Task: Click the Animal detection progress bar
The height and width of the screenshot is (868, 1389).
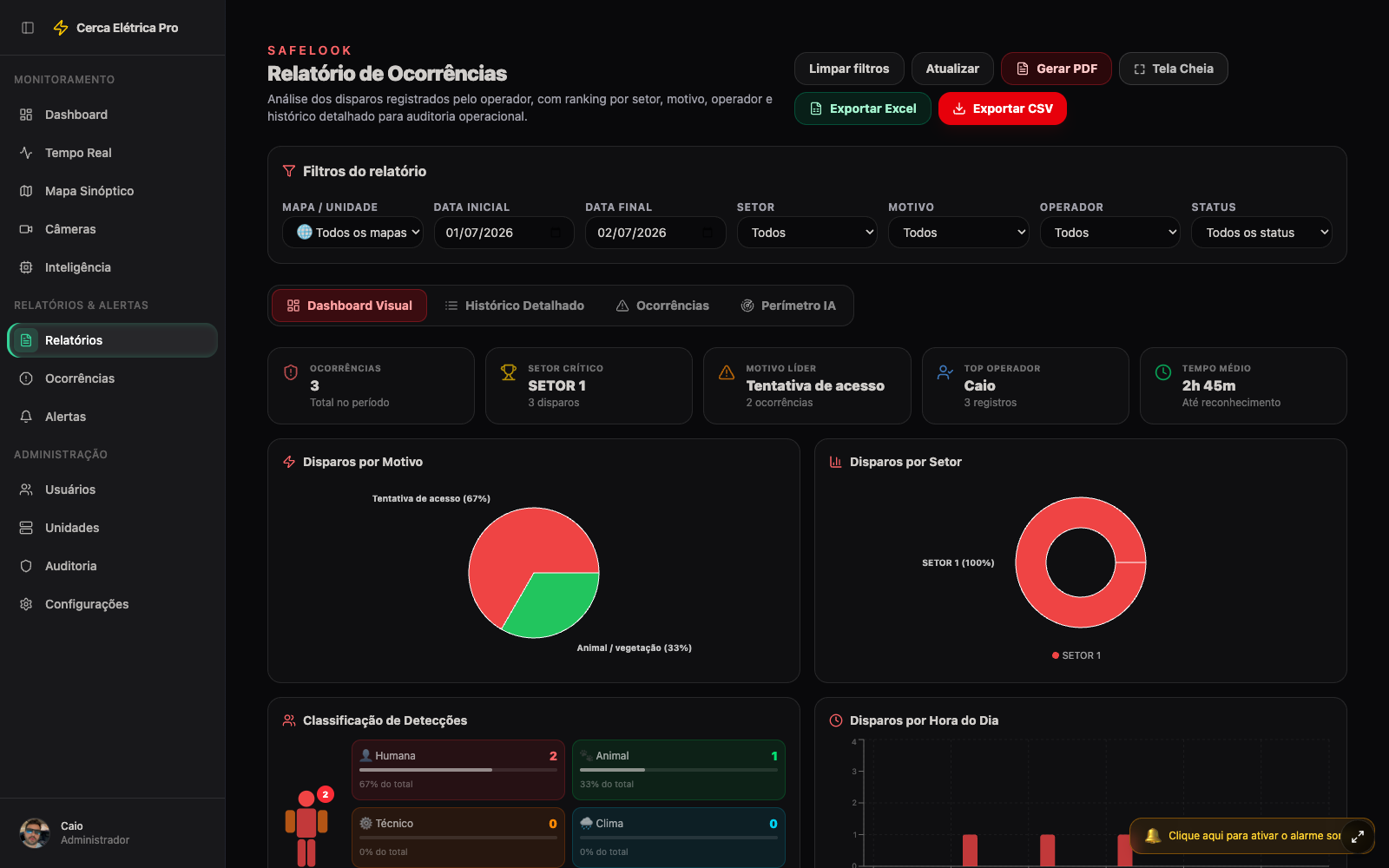Action: point(679,770)
